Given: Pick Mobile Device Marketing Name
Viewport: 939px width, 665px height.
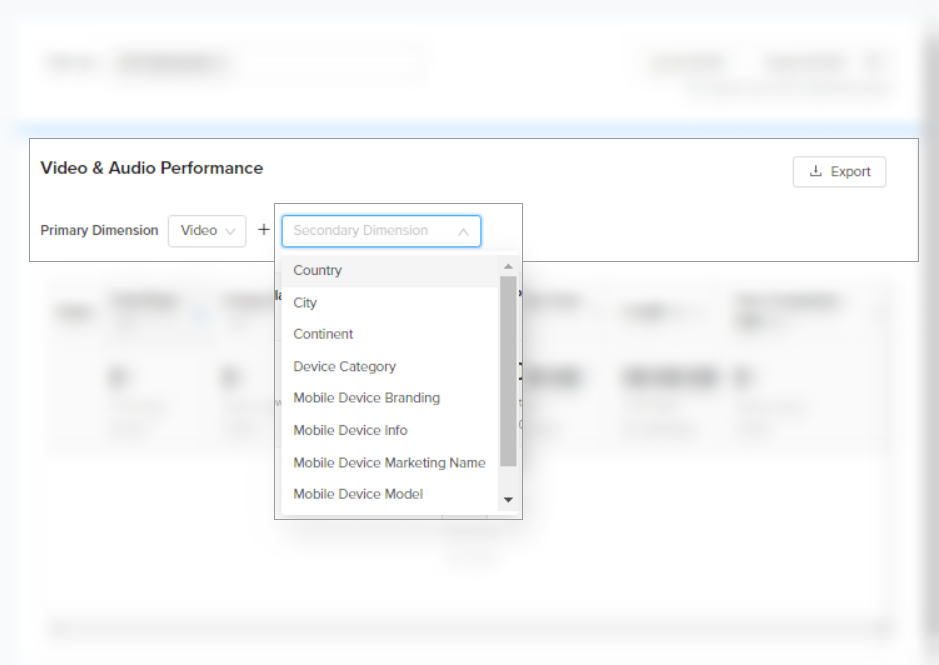Looking at the screenshot, I should 389,463.
